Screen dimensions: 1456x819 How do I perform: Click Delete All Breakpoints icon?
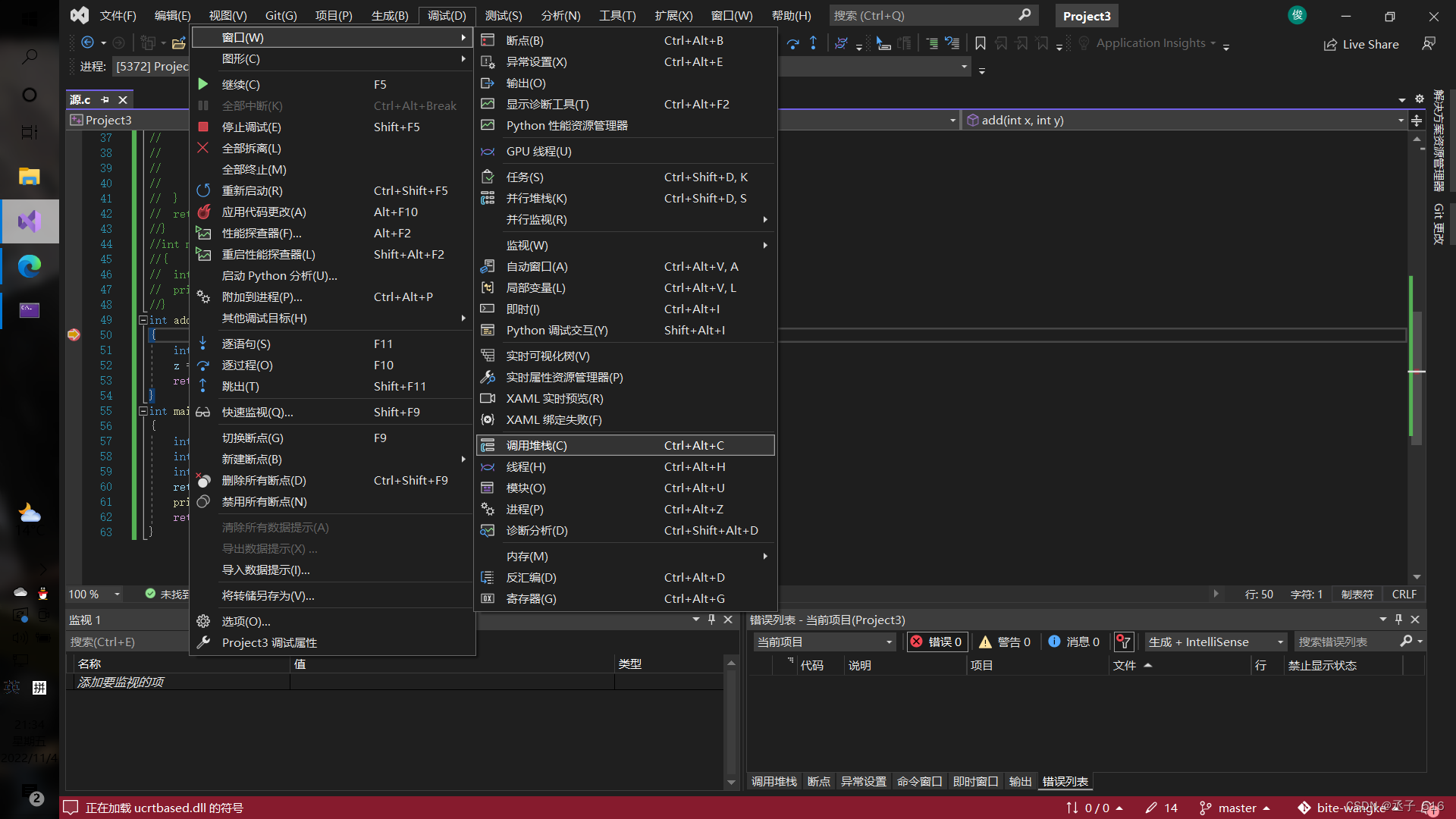tap(202, 480)
